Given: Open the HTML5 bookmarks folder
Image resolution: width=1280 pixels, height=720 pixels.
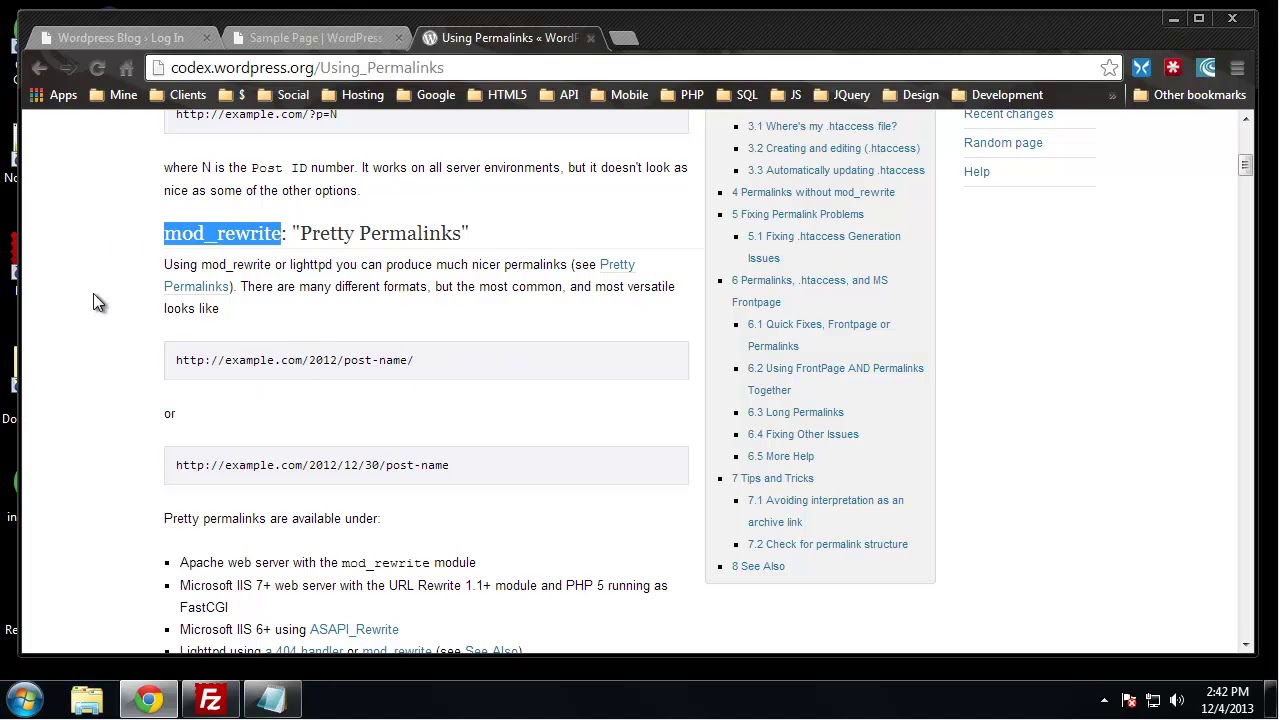Looking at the screenshot, I should (497, 95).
